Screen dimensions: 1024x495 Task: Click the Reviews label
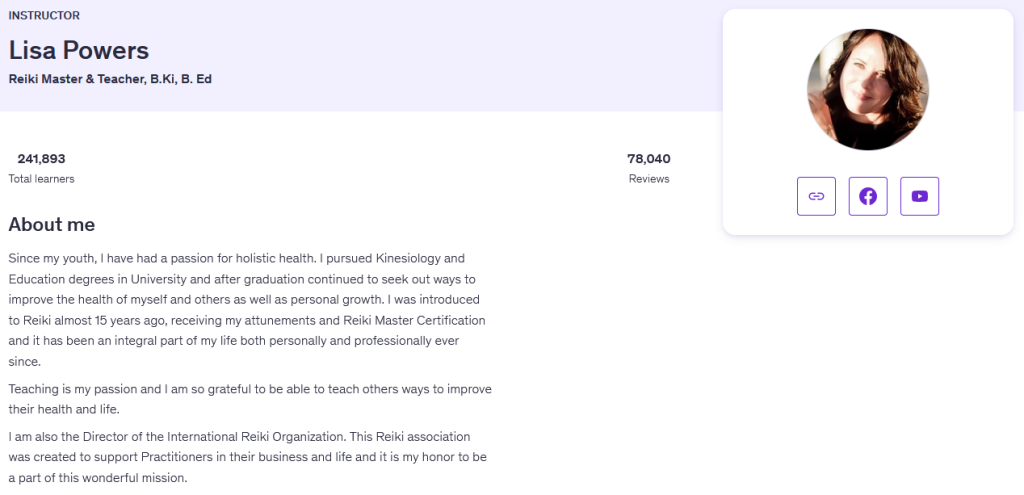coord(648,179)
